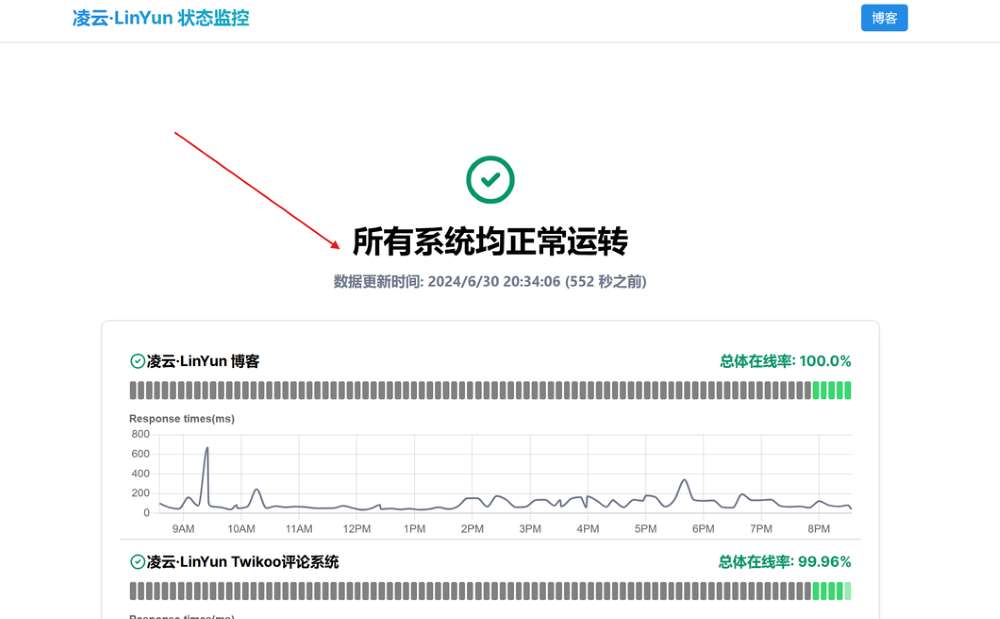Open the 博客 button in header
Image resolution: width=1000 pixels, height=619 pixels.
click(884, 18)
